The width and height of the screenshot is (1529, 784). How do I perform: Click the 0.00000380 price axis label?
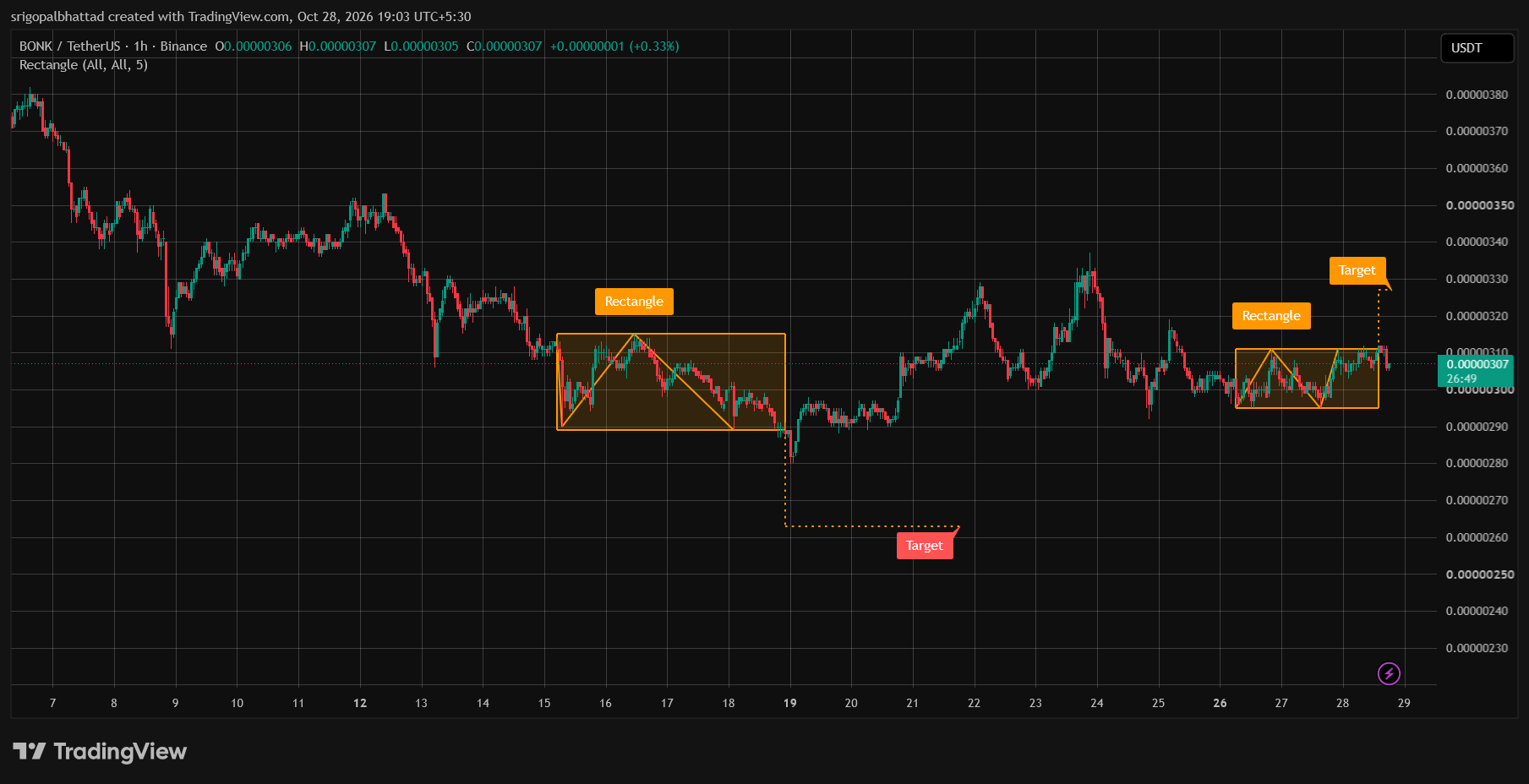click(1477, 95)
